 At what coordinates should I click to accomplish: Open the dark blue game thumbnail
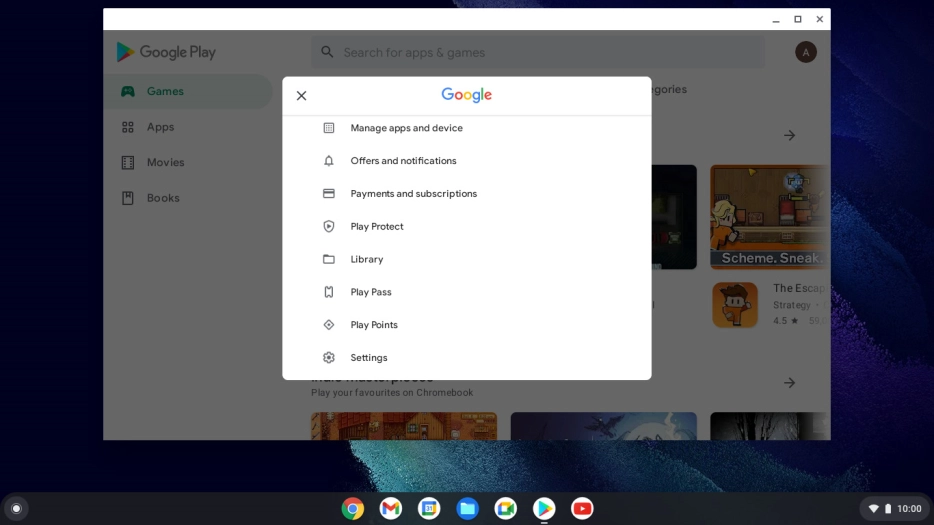point(603,426)
